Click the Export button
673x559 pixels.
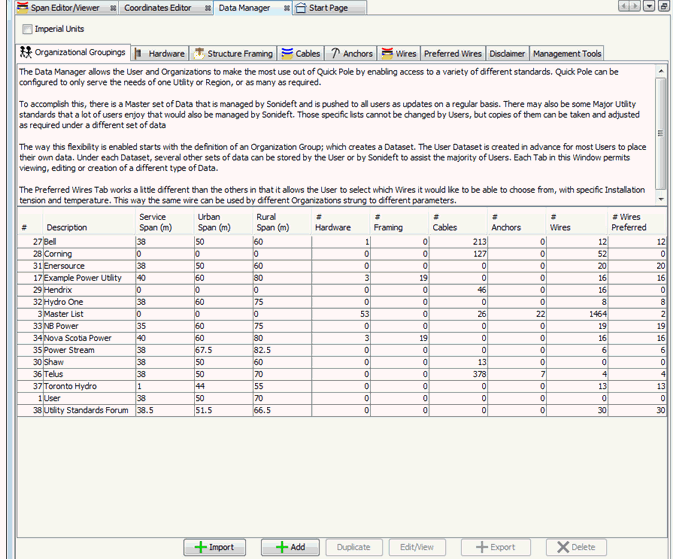coord(496,547)
